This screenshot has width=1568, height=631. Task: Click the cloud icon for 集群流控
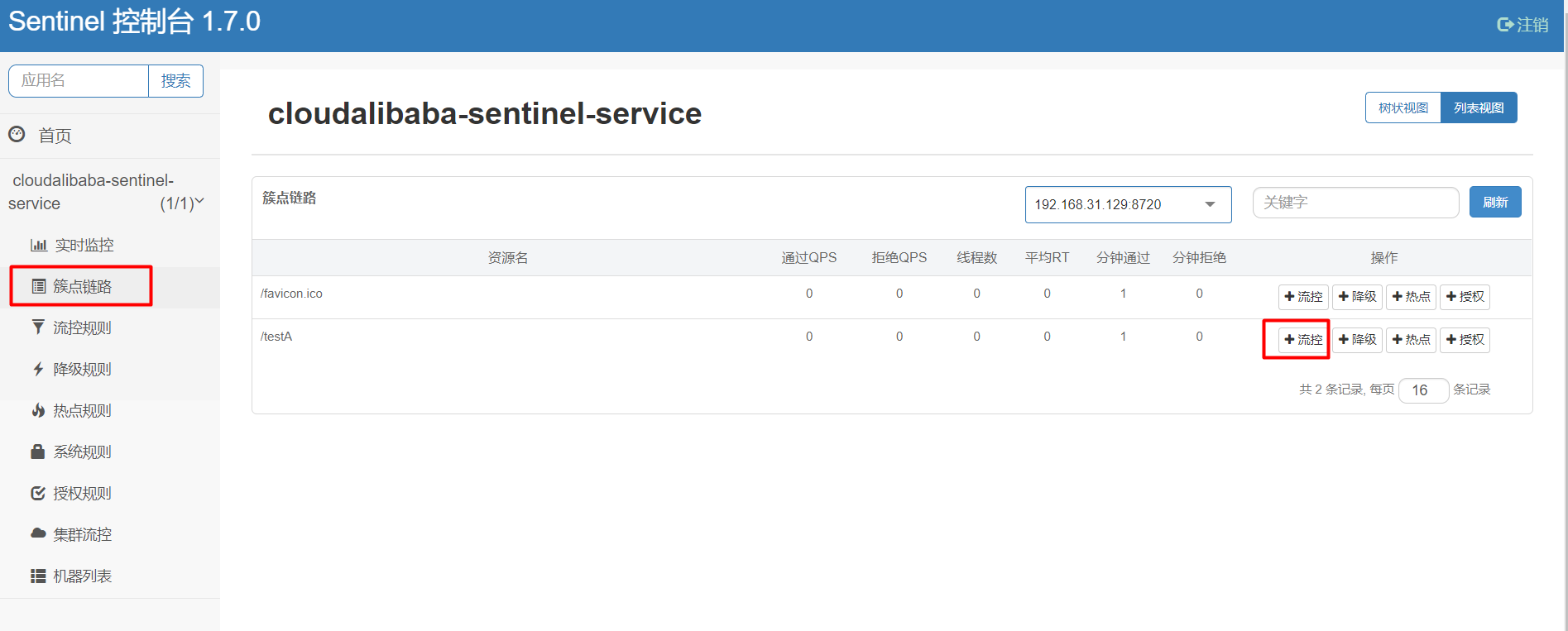point(38,533)
